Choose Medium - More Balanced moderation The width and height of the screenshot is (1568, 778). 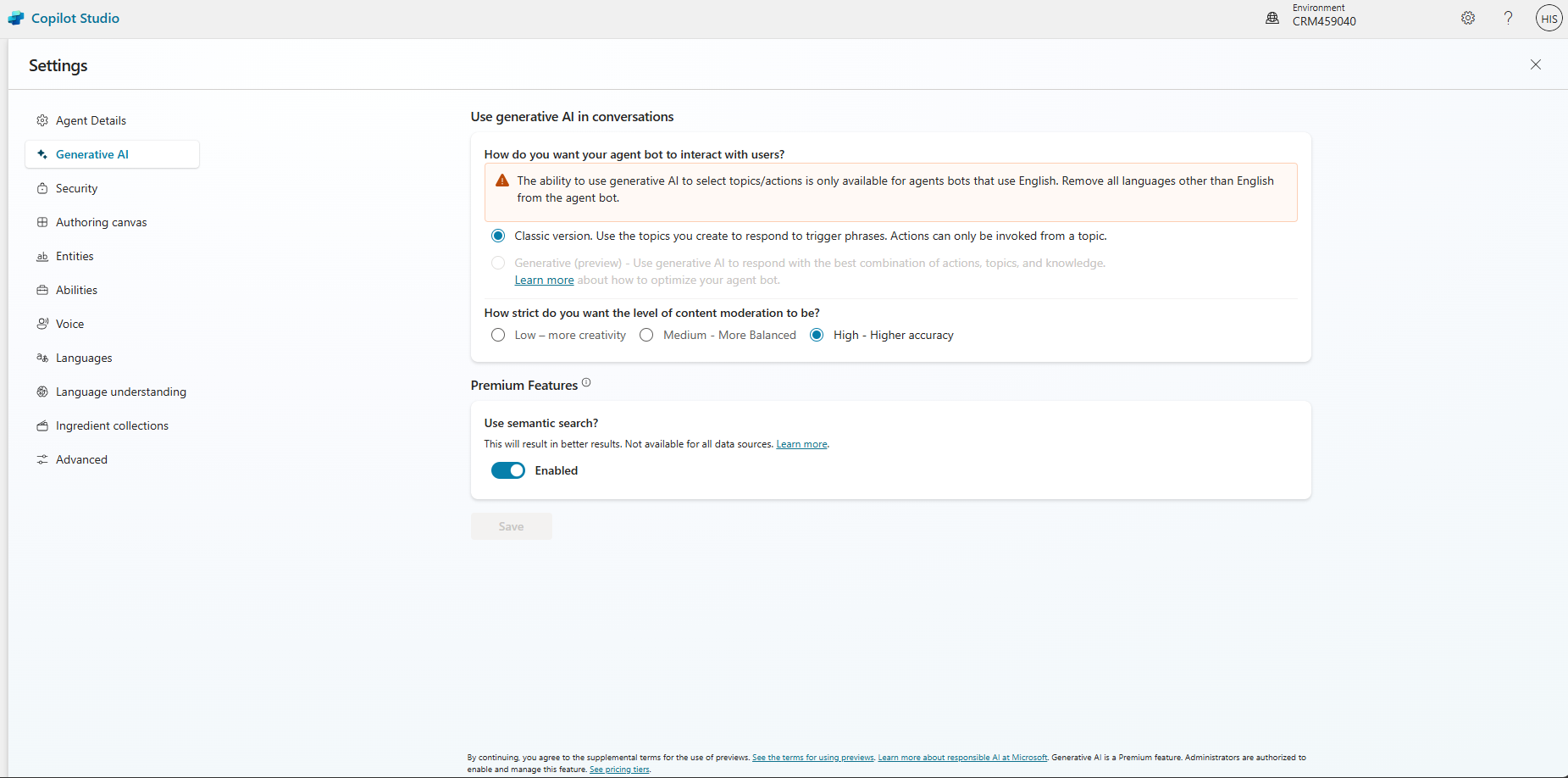coord(646,335)
